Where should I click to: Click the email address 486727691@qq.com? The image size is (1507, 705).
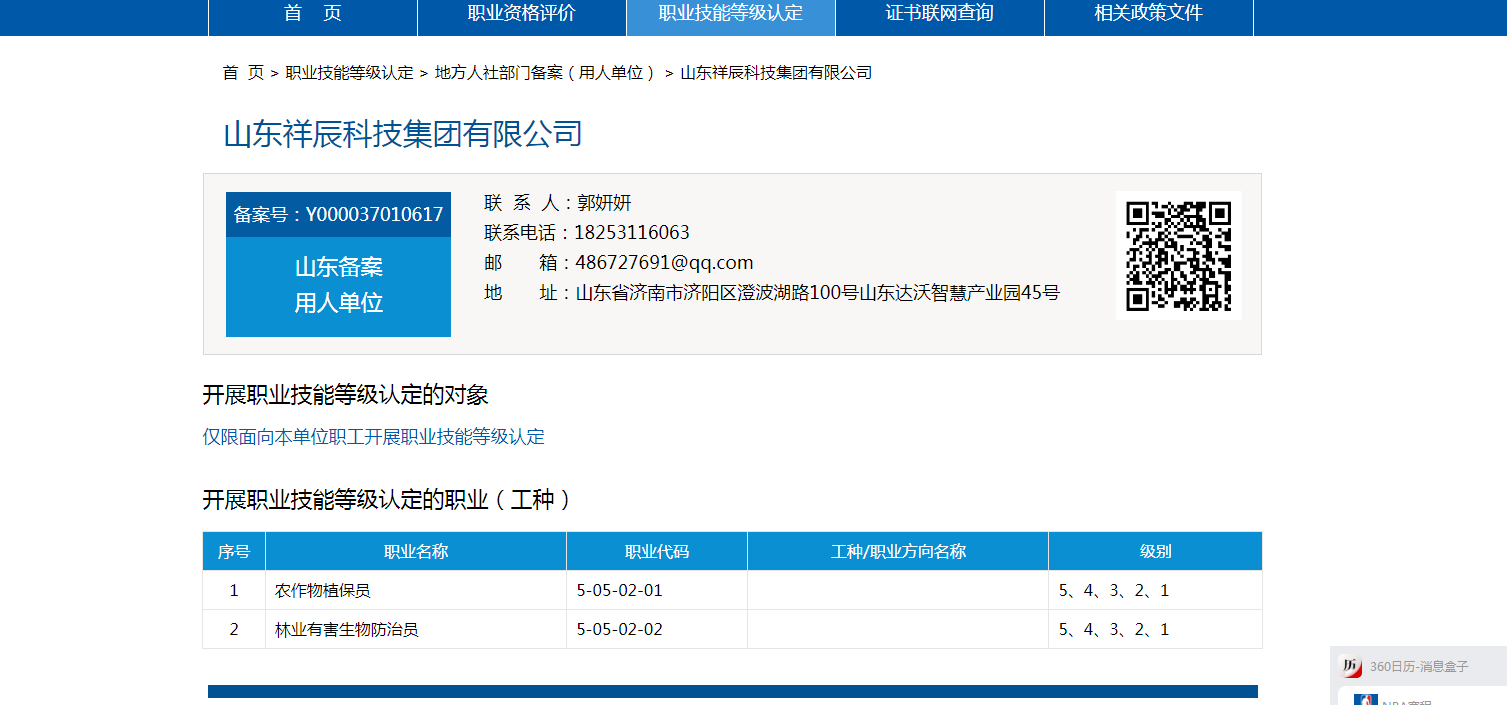pyautogui.click(x=664, y=263)
